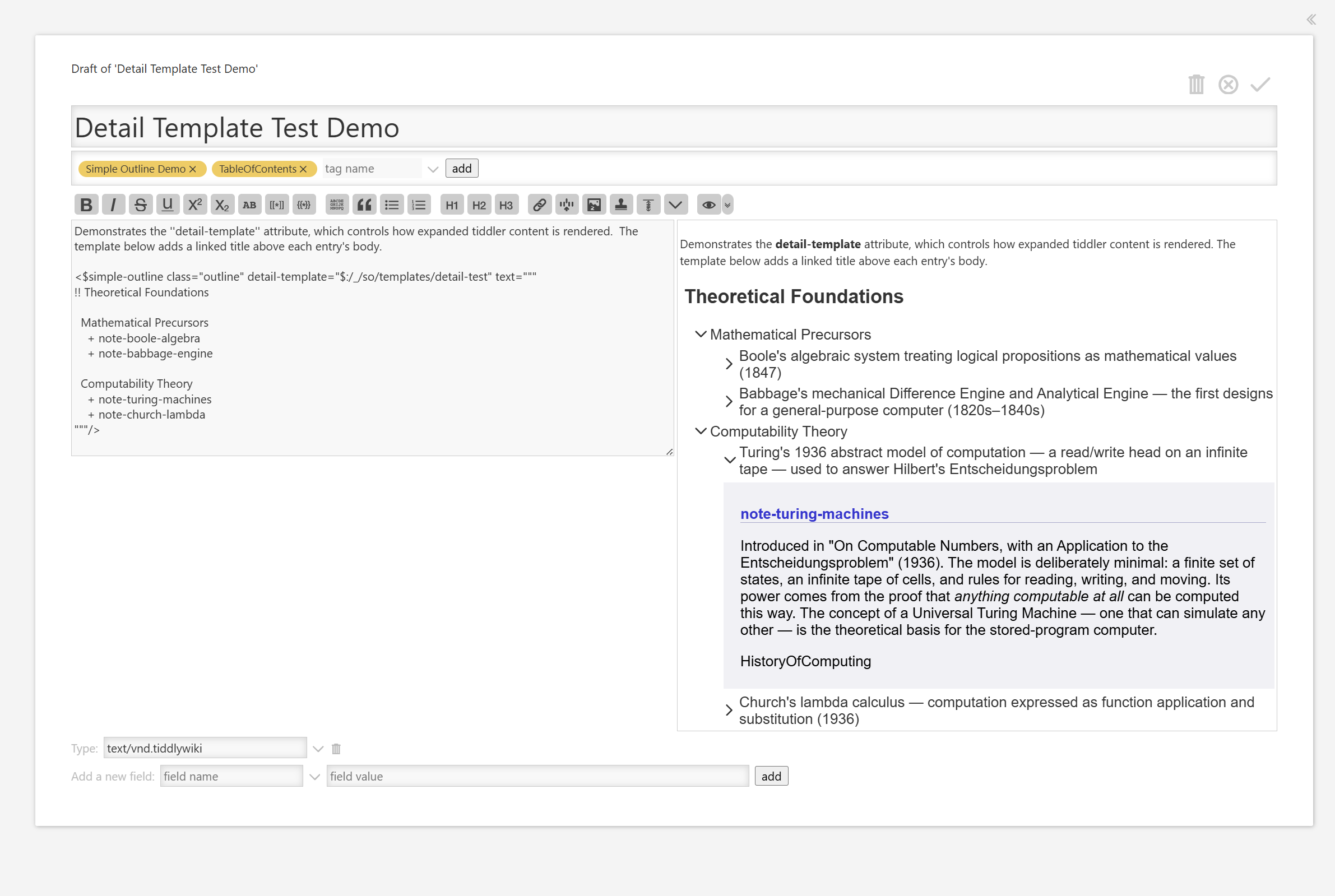Open the insert picture toolbar button

(594, 205)
